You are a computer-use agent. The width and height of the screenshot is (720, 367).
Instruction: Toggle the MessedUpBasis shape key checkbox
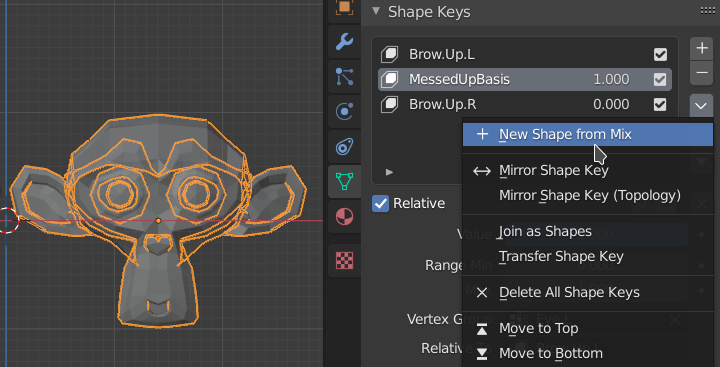tap(660, 79)
